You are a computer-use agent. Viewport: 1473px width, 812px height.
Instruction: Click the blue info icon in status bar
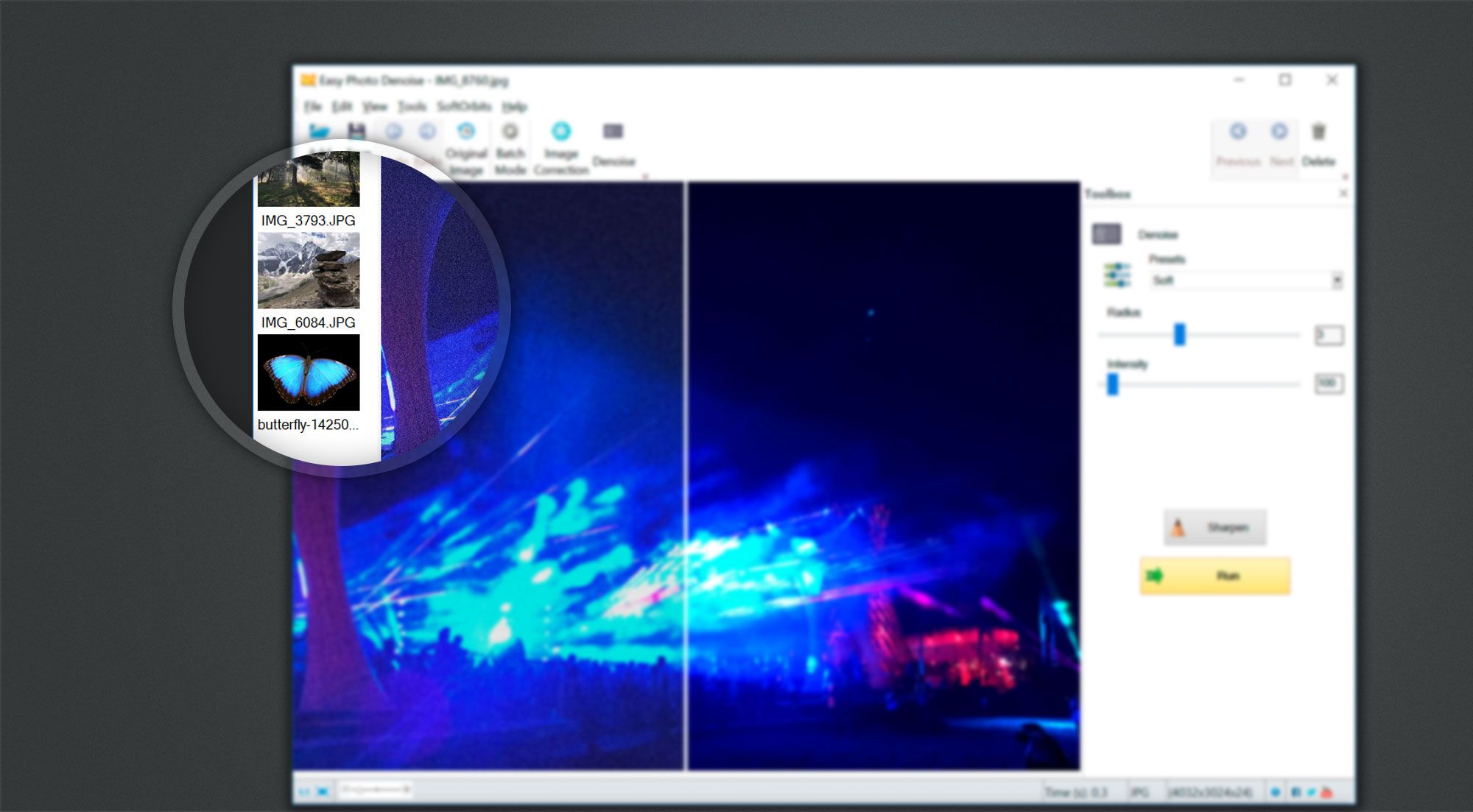1276,792
